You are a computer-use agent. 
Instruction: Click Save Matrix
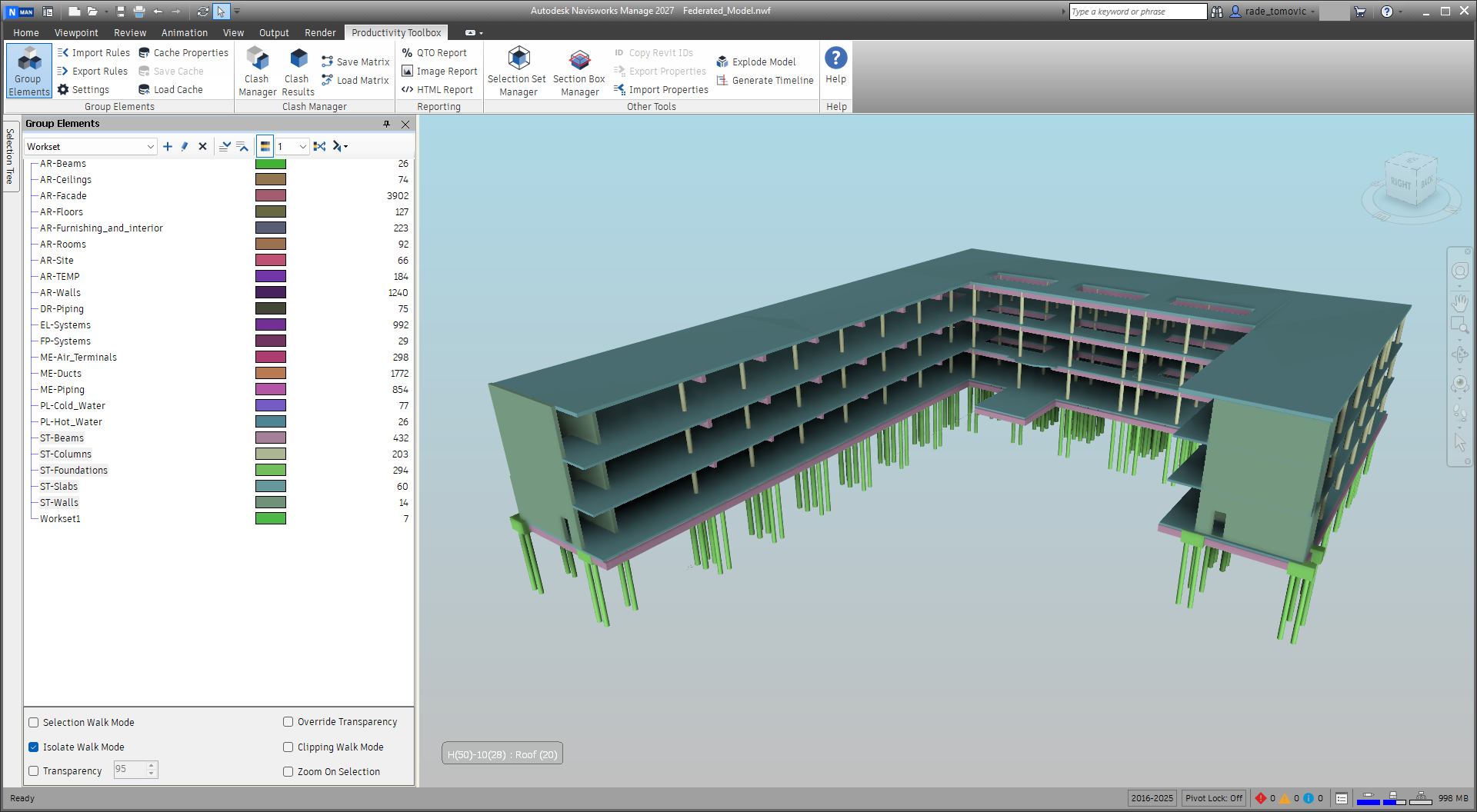pyautogui.click(x=355, y=62)
